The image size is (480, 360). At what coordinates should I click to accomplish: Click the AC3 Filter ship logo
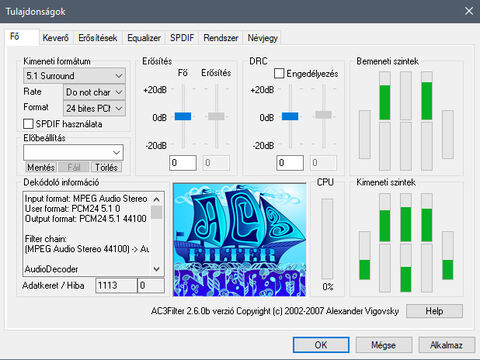[x=240, y=240]
